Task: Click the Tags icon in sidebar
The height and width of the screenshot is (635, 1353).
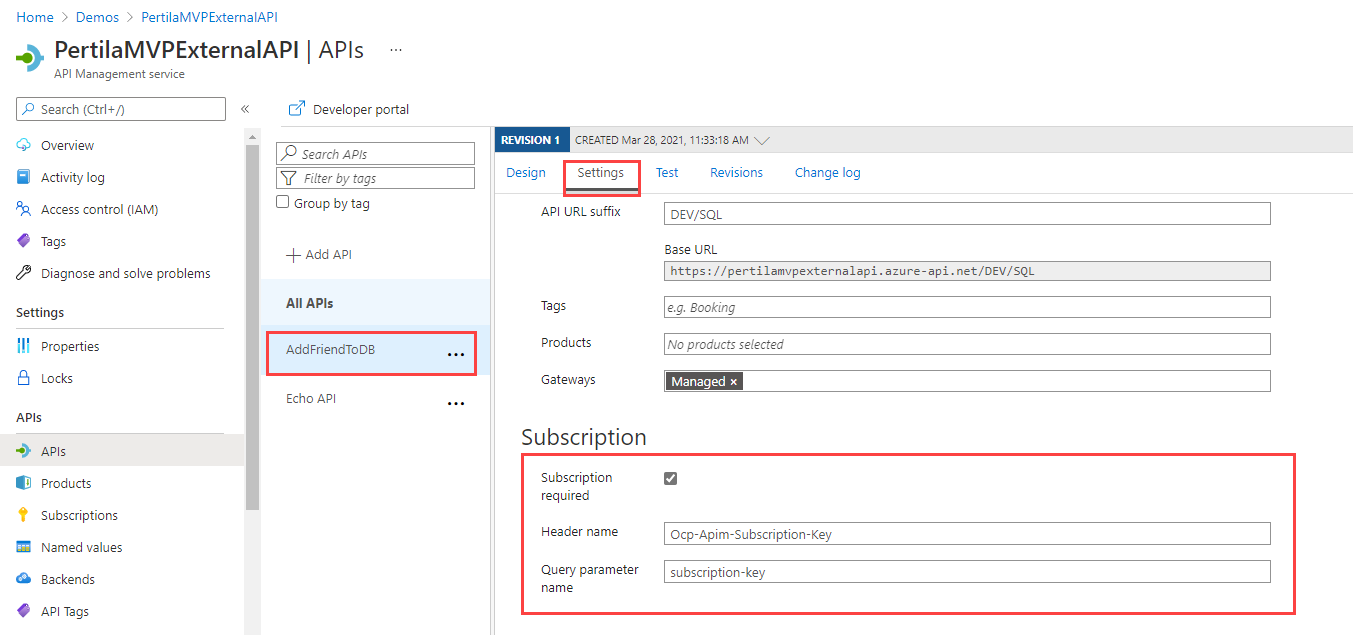Action: click(24, 241)
